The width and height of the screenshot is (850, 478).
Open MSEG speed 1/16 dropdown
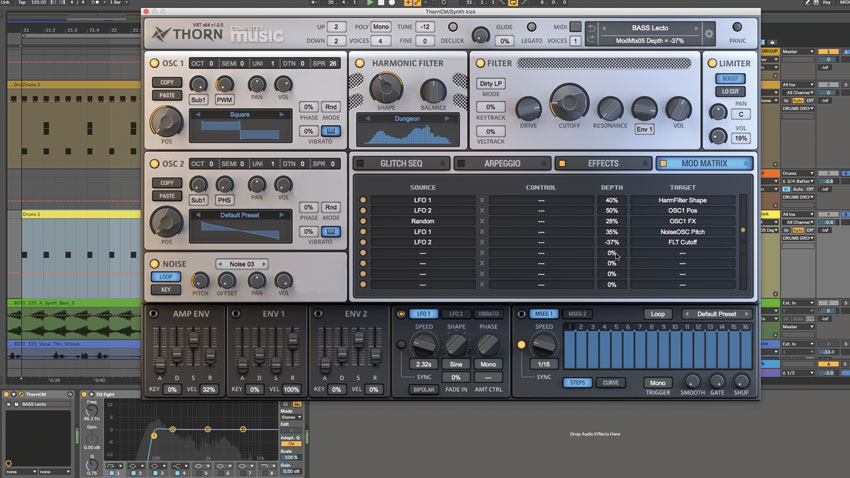[544, 364]
